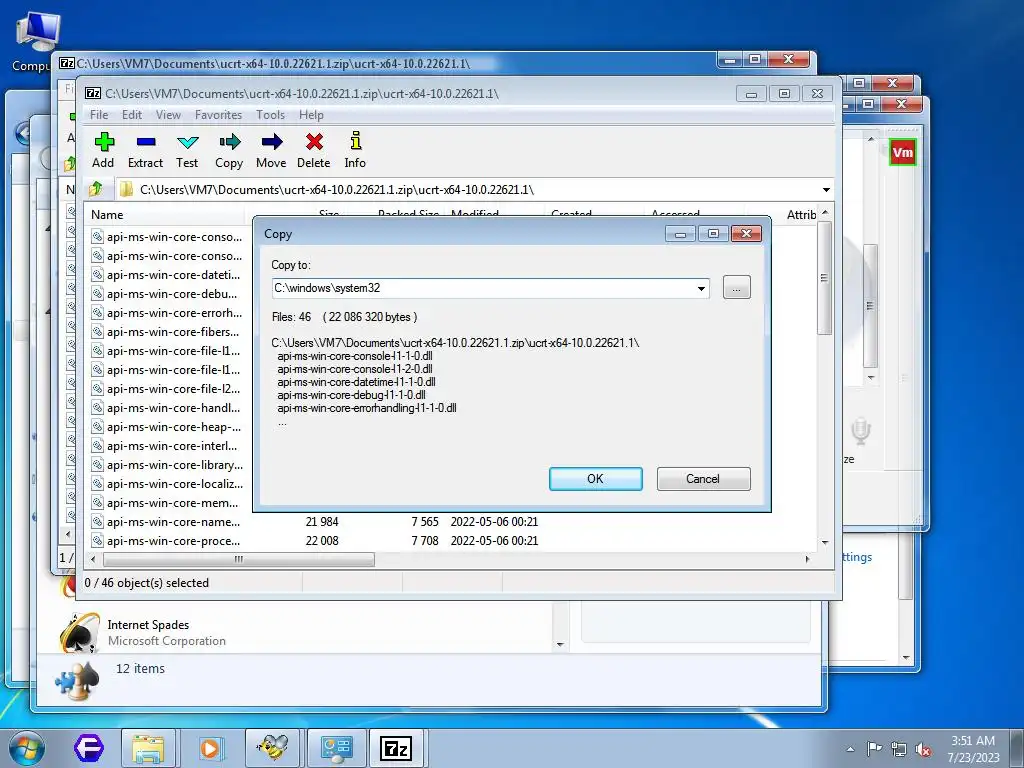Click the red Delete toolbar icon
This screenshot has height=768, width=1024.
[314, 142]
